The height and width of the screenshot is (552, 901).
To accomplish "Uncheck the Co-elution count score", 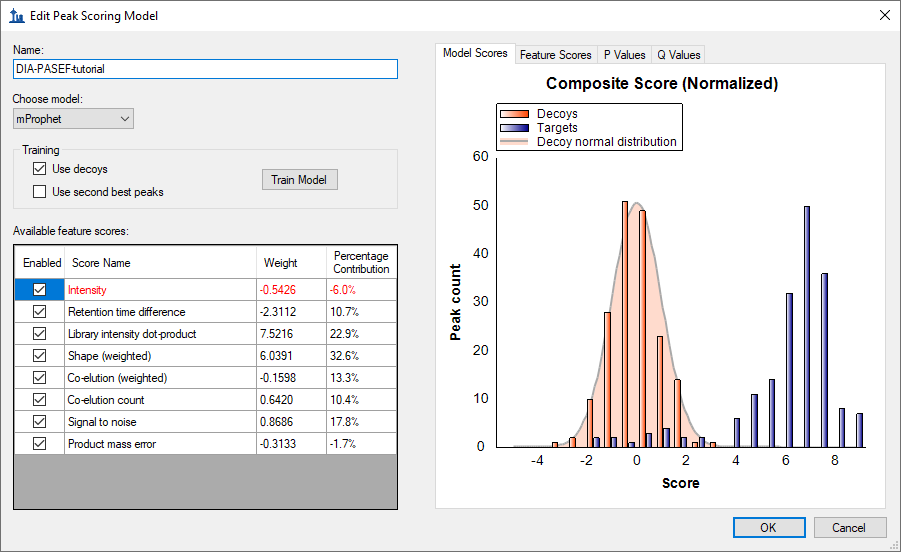I will pos(39,400).
